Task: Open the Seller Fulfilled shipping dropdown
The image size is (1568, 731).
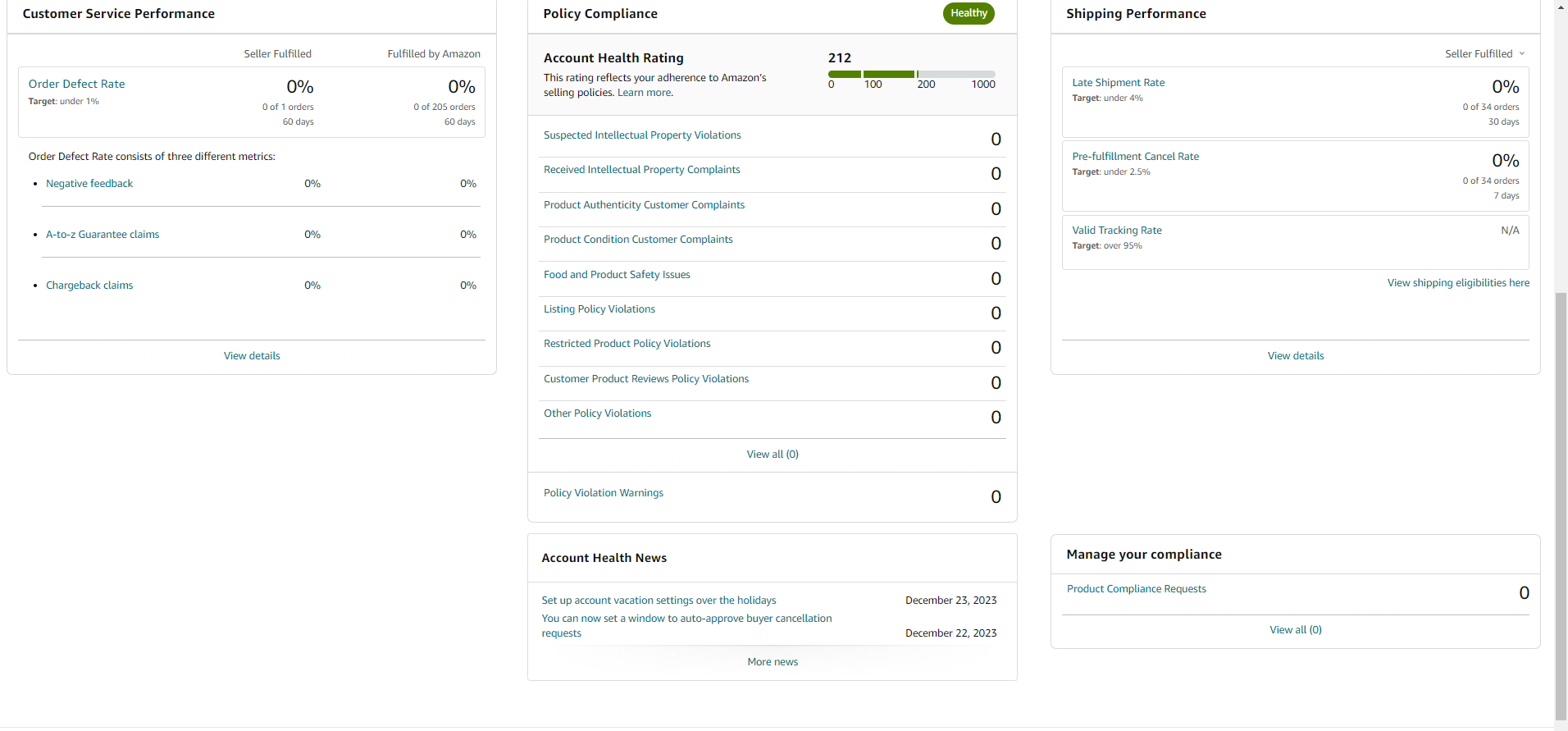Action: (1484, 54)
